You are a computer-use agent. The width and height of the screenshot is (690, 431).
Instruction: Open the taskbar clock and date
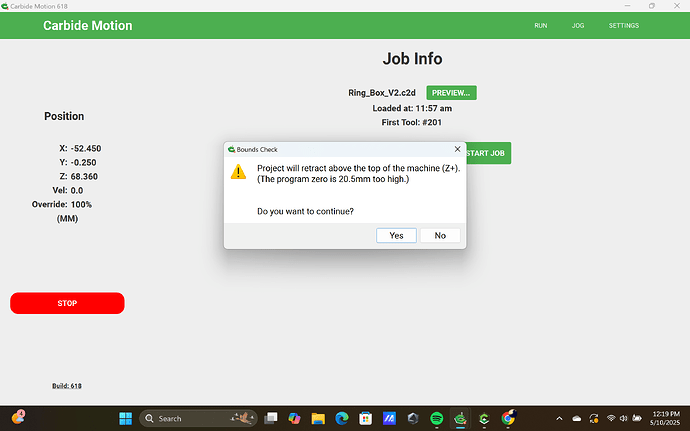[665, 418]
